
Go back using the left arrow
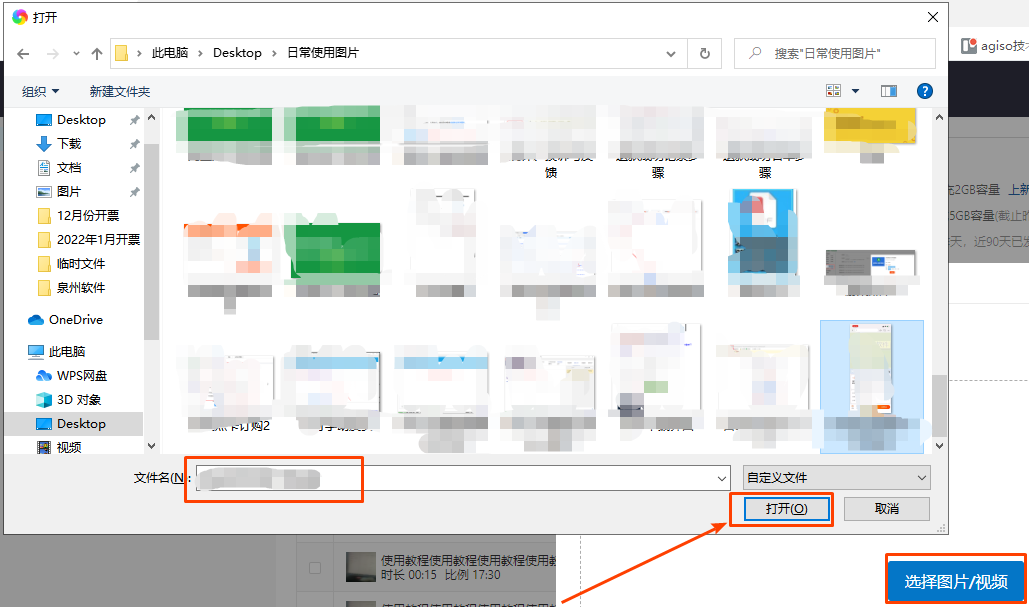click(23, 54)
